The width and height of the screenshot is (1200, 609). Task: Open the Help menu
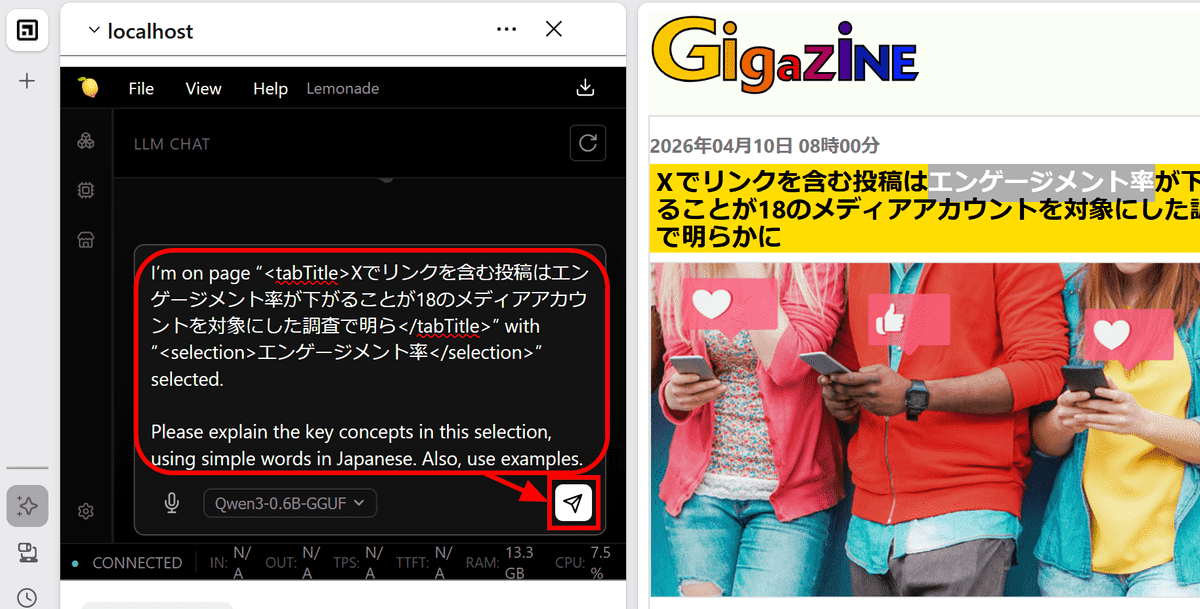[x=270, y=88]
